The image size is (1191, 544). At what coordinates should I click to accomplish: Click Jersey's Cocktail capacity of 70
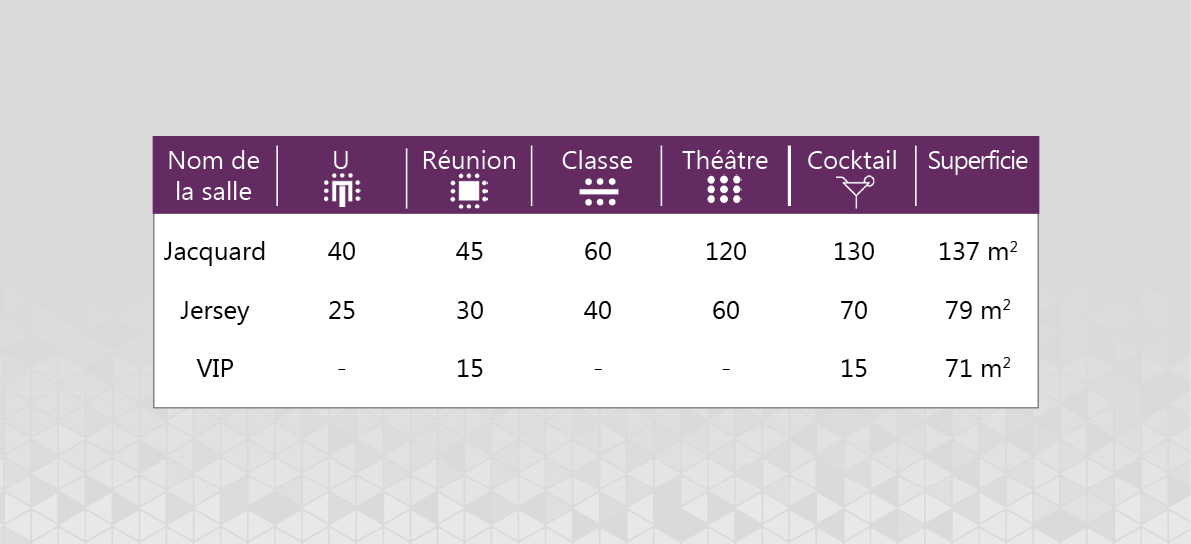point(853,311)
